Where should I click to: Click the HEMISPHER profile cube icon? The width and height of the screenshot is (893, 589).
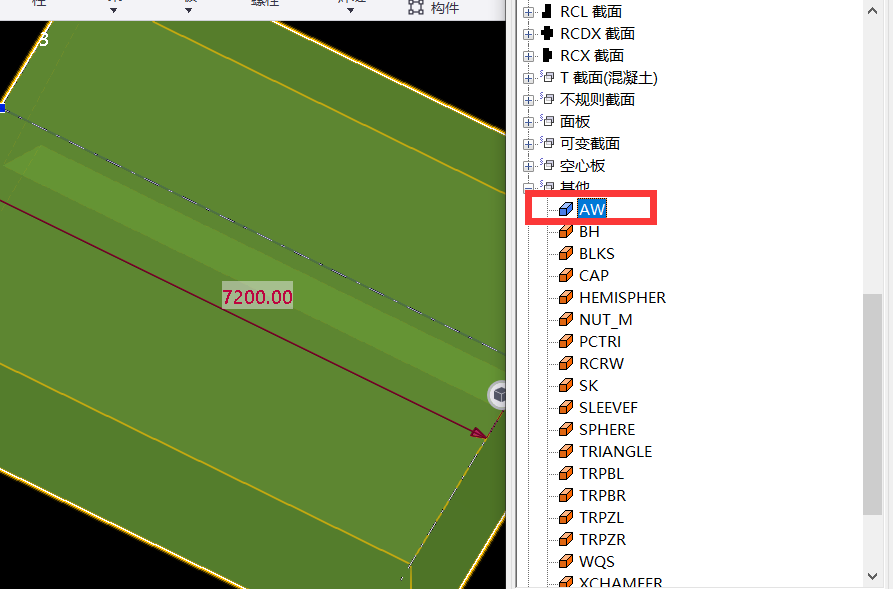tap(566, 297)
